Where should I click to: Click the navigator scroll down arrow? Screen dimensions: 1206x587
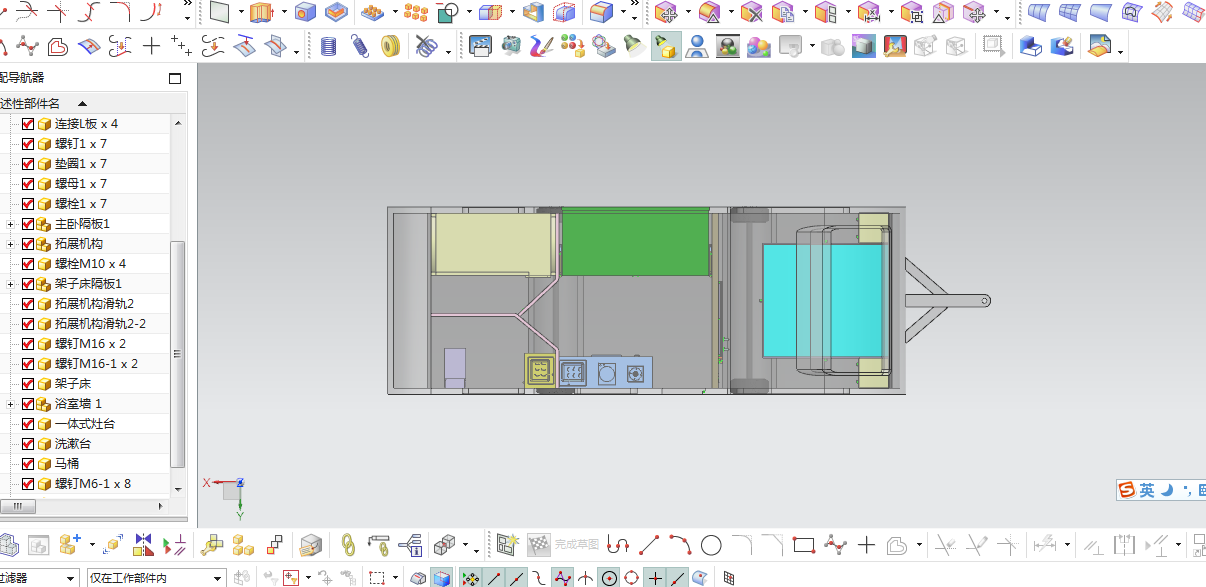pos(179,488)
